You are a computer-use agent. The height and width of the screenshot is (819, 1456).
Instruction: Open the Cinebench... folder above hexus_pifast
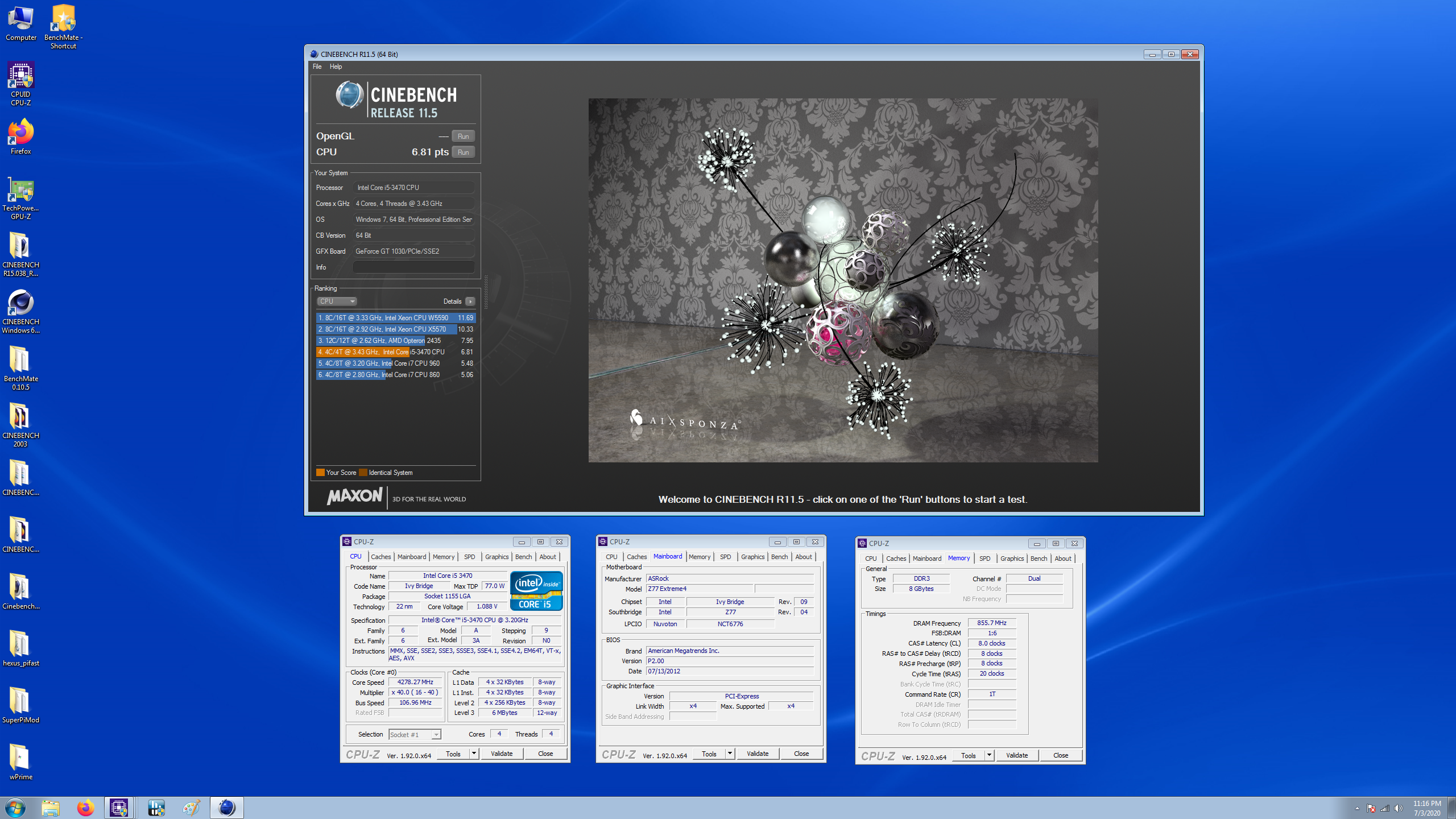click(x=21, y=591)
